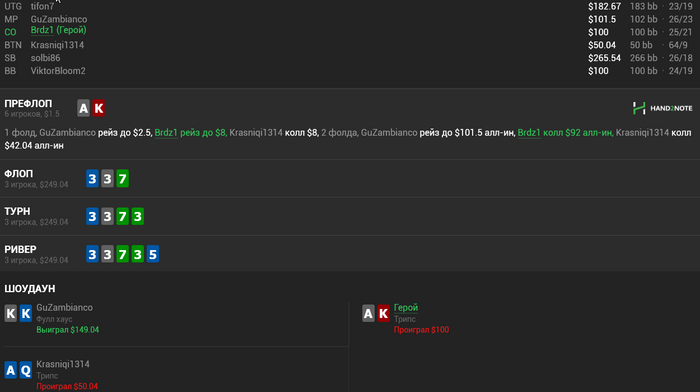Click GuZambianco's blue King showdown card
This screenshot has width=700, height=392.
coord(26,313)
